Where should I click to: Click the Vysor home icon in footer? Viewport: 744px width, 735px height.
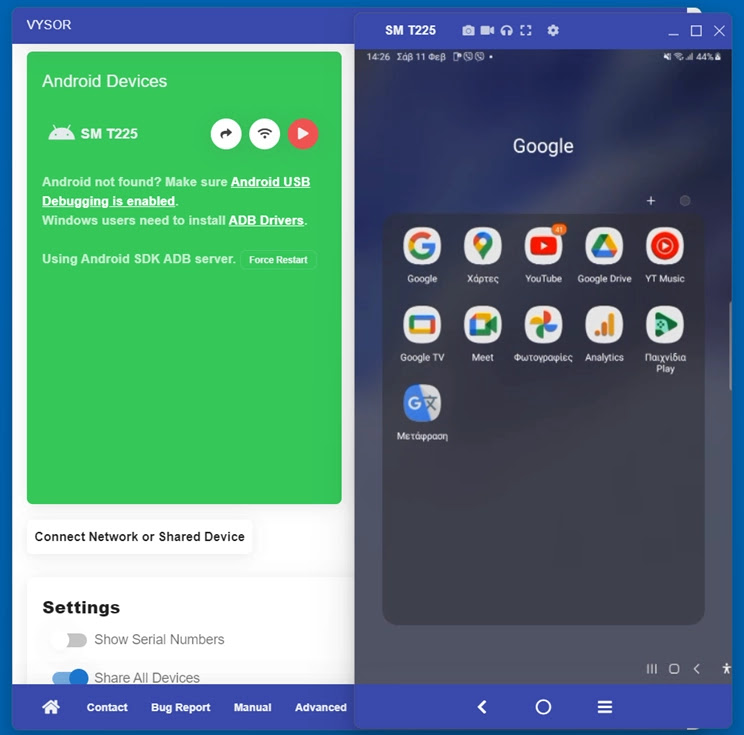tap(51, 707)
